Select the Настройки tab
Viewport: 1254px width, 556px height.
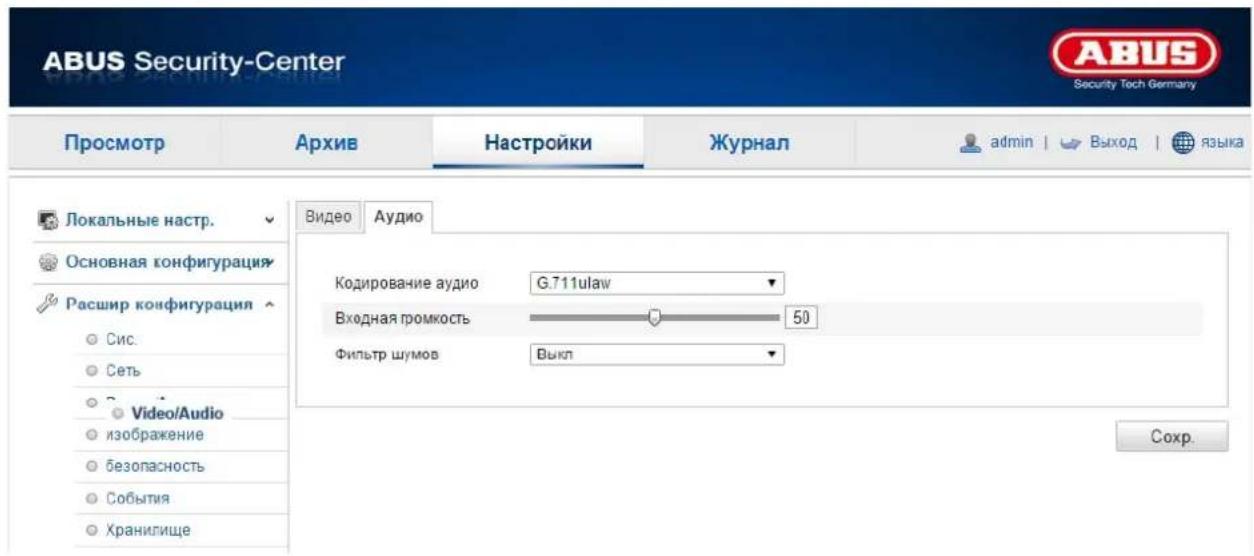(x=537, y=143)
